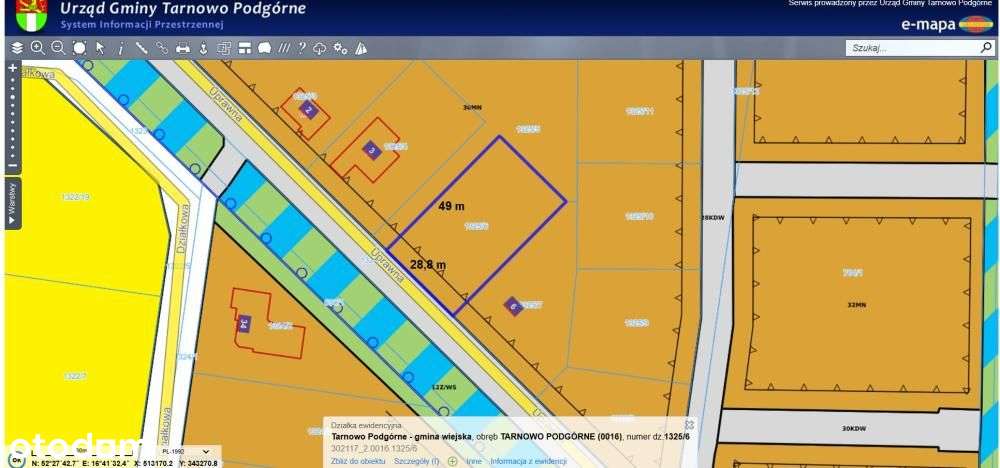Open 'Informacja z ewidencji' link
This screenshot has height=468, width=1000.
[528, 461]
